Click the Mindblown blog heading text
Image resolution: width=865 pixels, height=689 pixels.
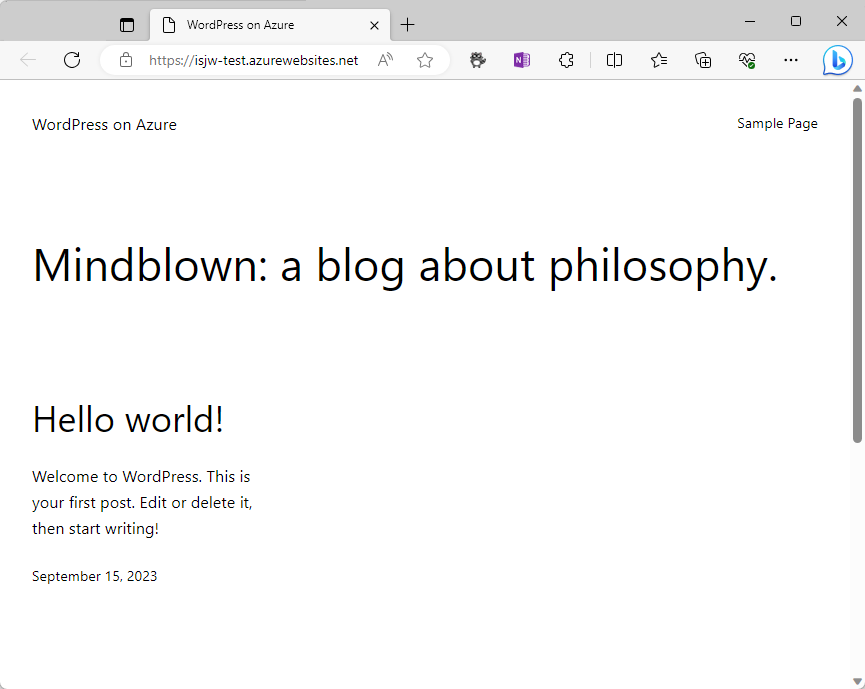point(405,266)
